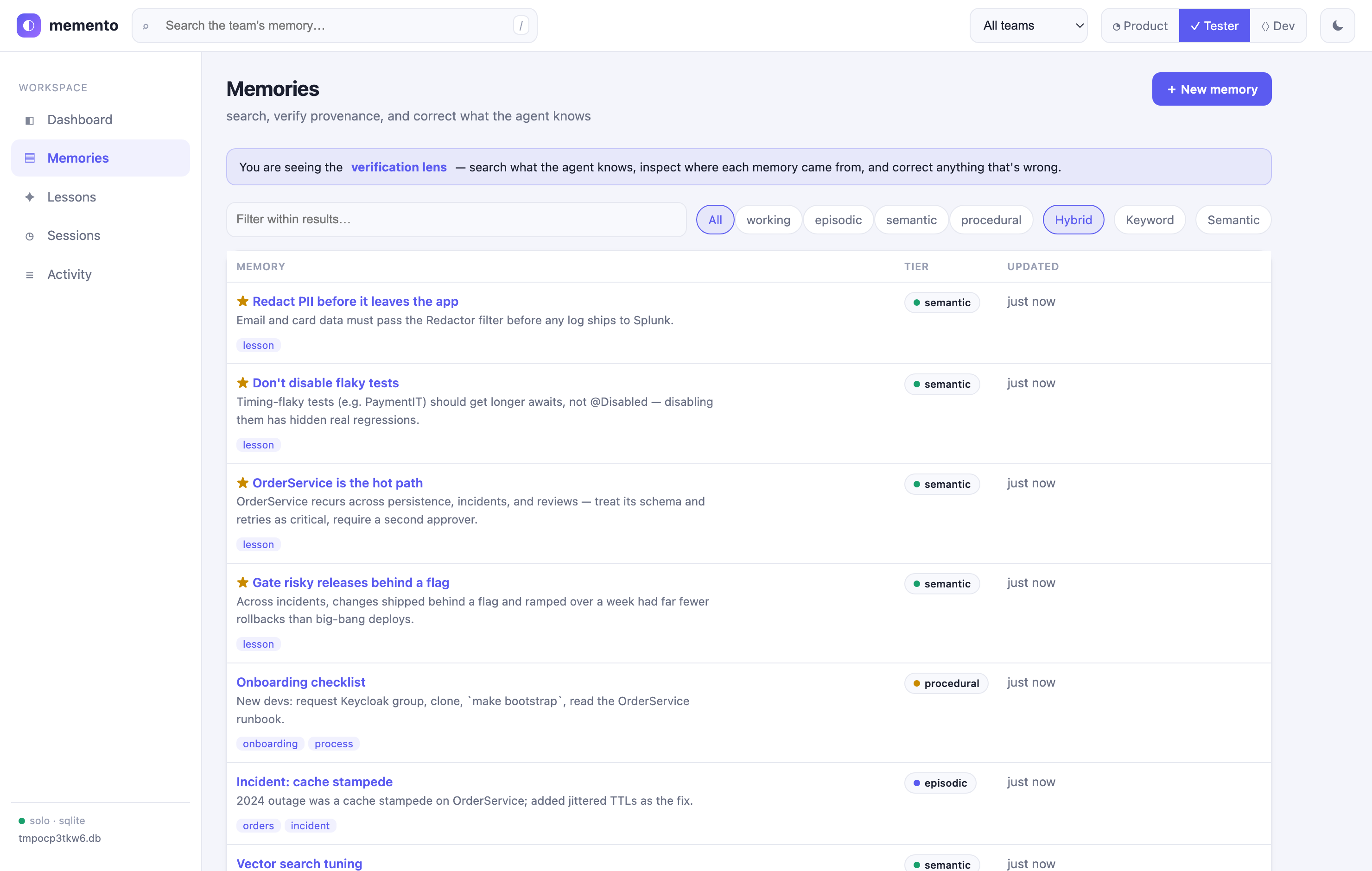
Task: Click star on Redact PII memory
Action: click(x=243, y=301)
